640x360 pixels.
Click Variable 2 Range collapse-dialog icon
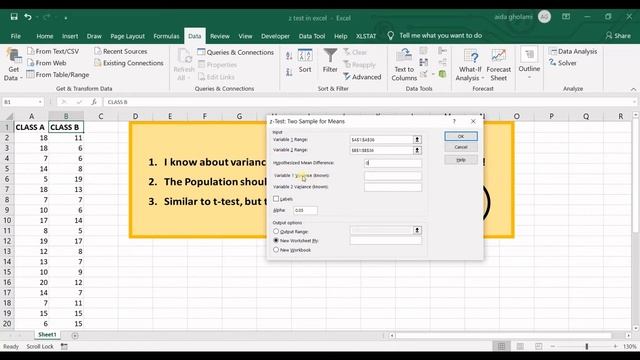coord(417,150)
